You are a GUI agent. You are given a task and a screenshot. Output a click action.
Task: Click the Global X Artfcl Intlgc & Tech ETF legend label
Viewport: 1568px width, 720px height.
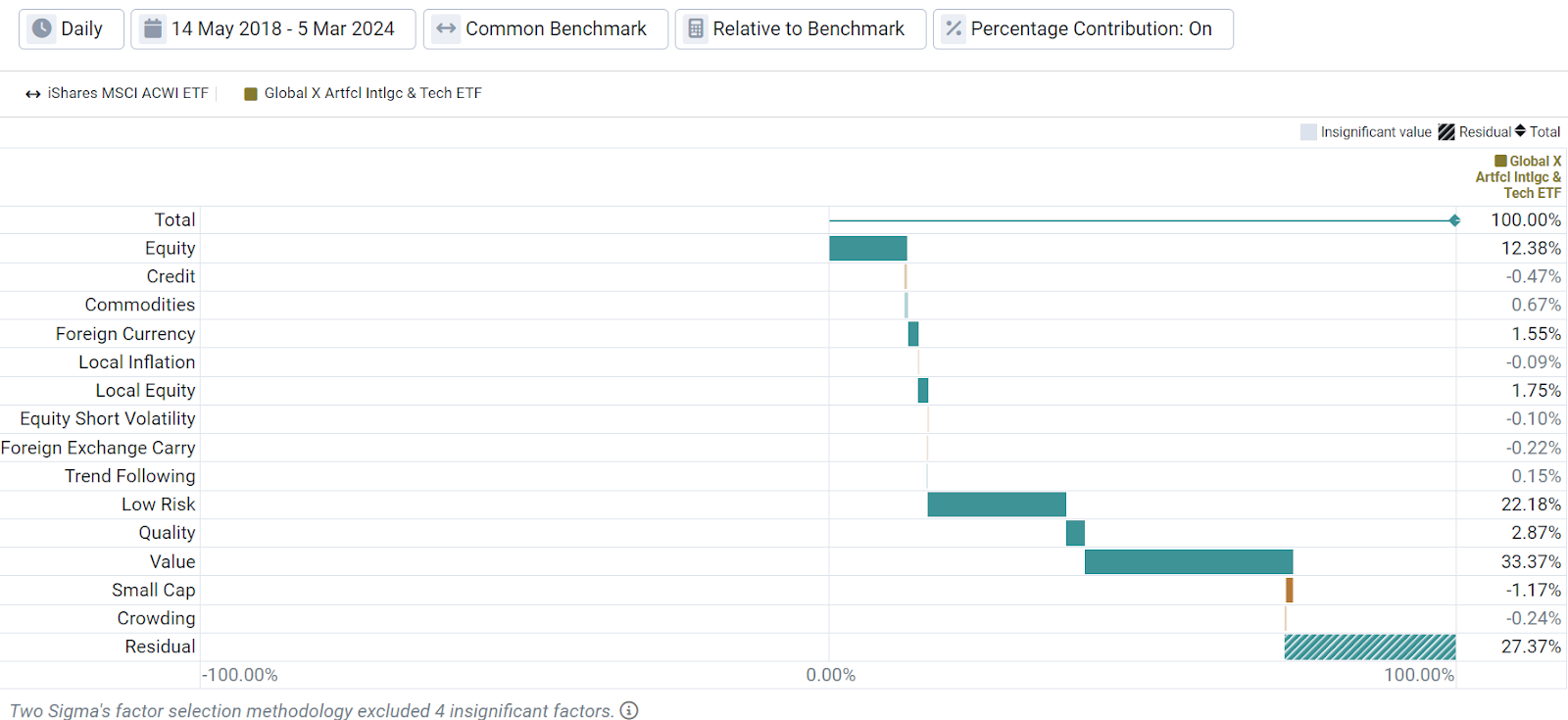(372, 93)
